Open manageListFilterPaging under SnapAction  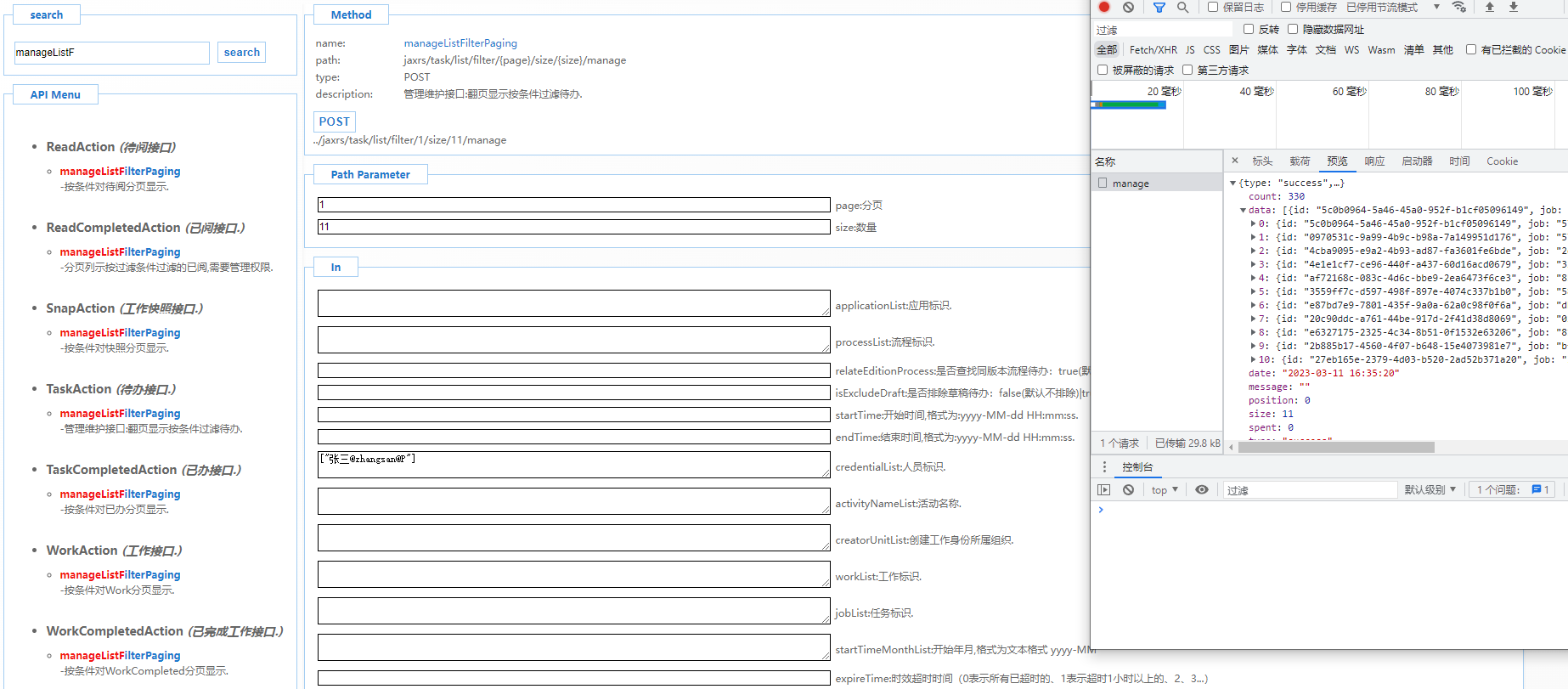pyautogui.click(x=120, y=332)
